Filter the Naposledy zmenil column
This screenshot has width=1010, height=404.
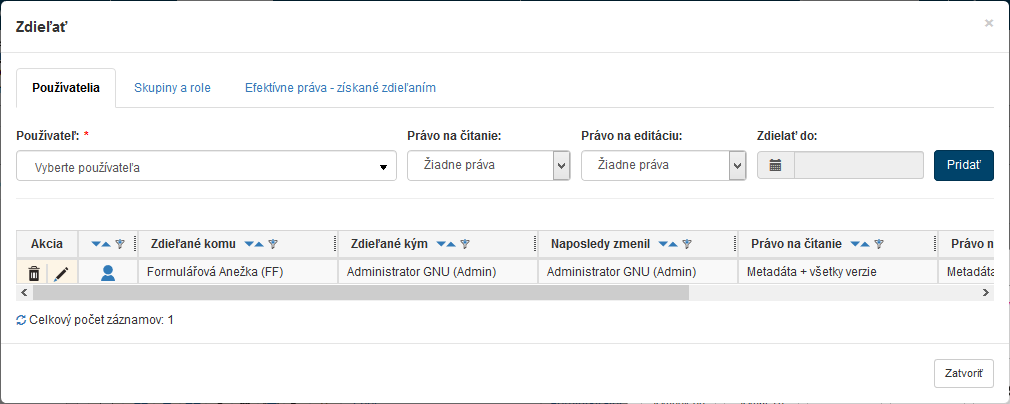pos(687,244)
